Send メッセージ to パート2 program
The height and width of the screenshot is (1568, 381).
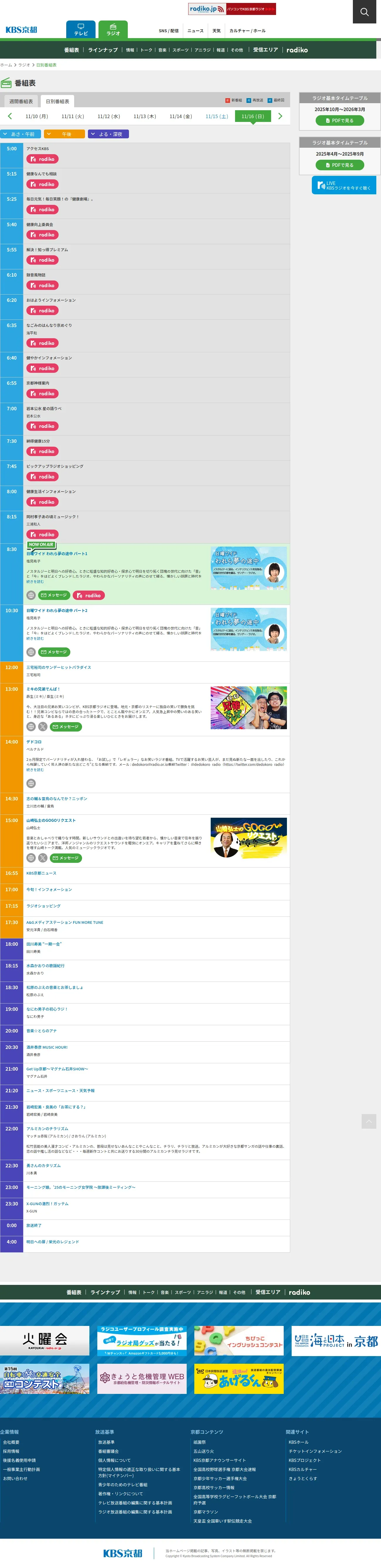coord(54,652)
